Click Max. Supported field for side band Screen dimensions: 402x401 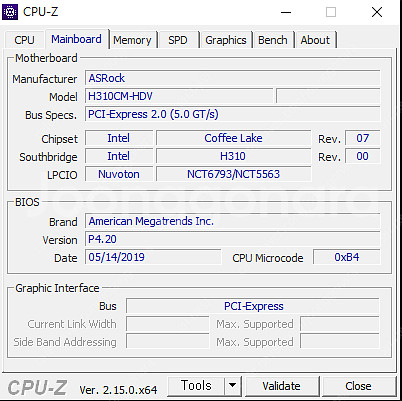340,342
